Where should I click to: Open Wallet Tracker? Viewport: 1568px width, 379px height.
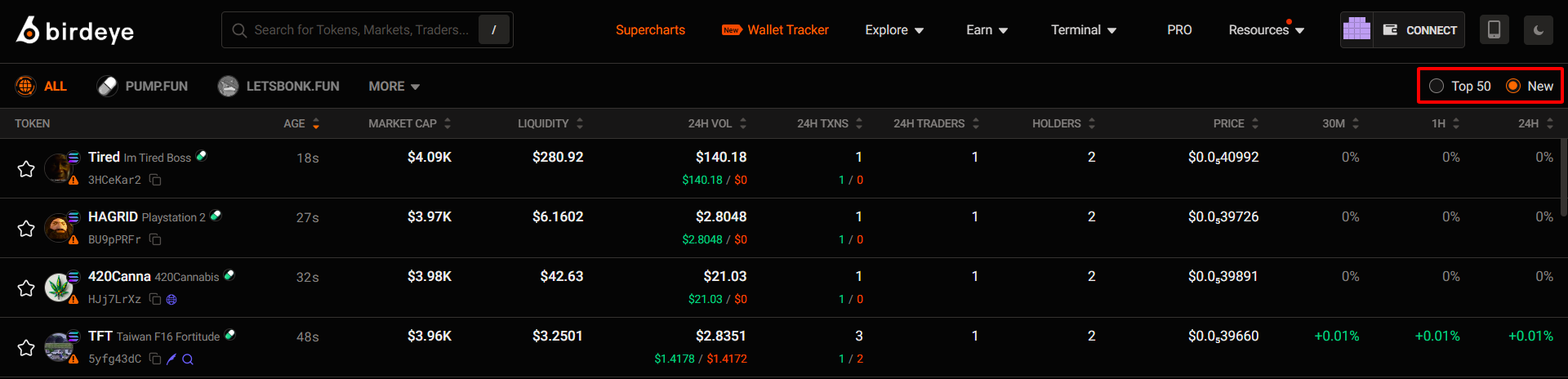click(x=775, y=30)
